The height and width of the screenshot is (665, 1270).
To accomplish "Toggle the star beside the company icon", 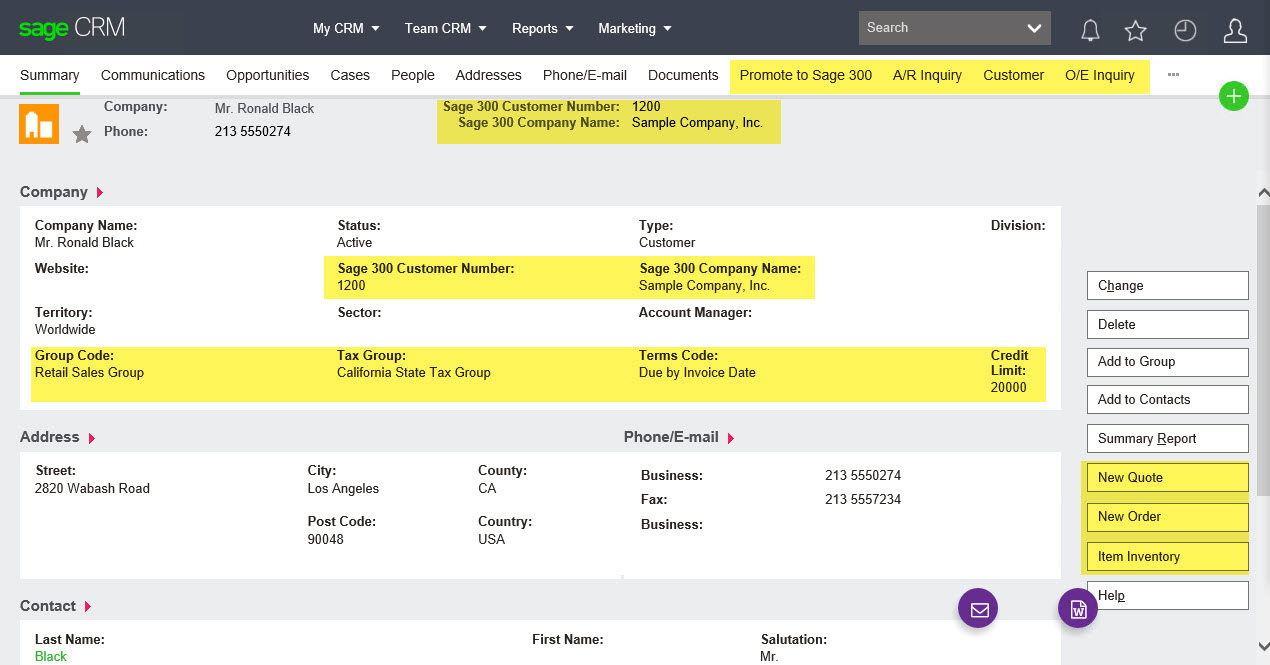I will click(x=81, y=133).
